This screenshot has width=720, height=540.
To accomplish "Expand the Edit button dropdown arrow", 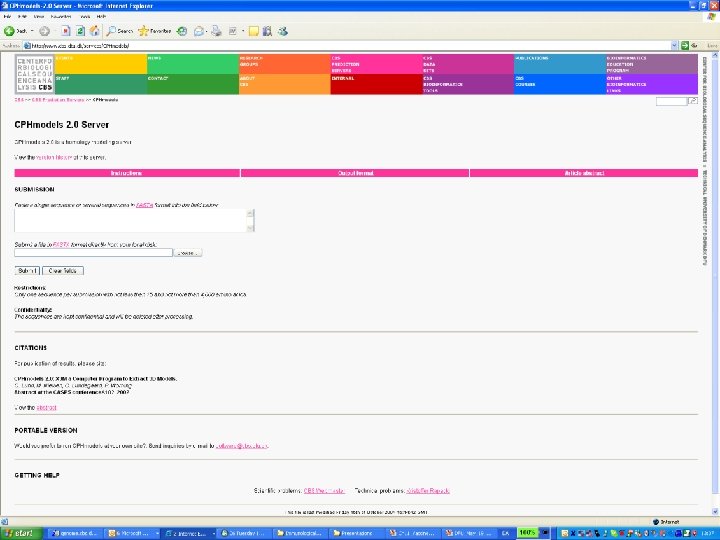I will point(243,31).
